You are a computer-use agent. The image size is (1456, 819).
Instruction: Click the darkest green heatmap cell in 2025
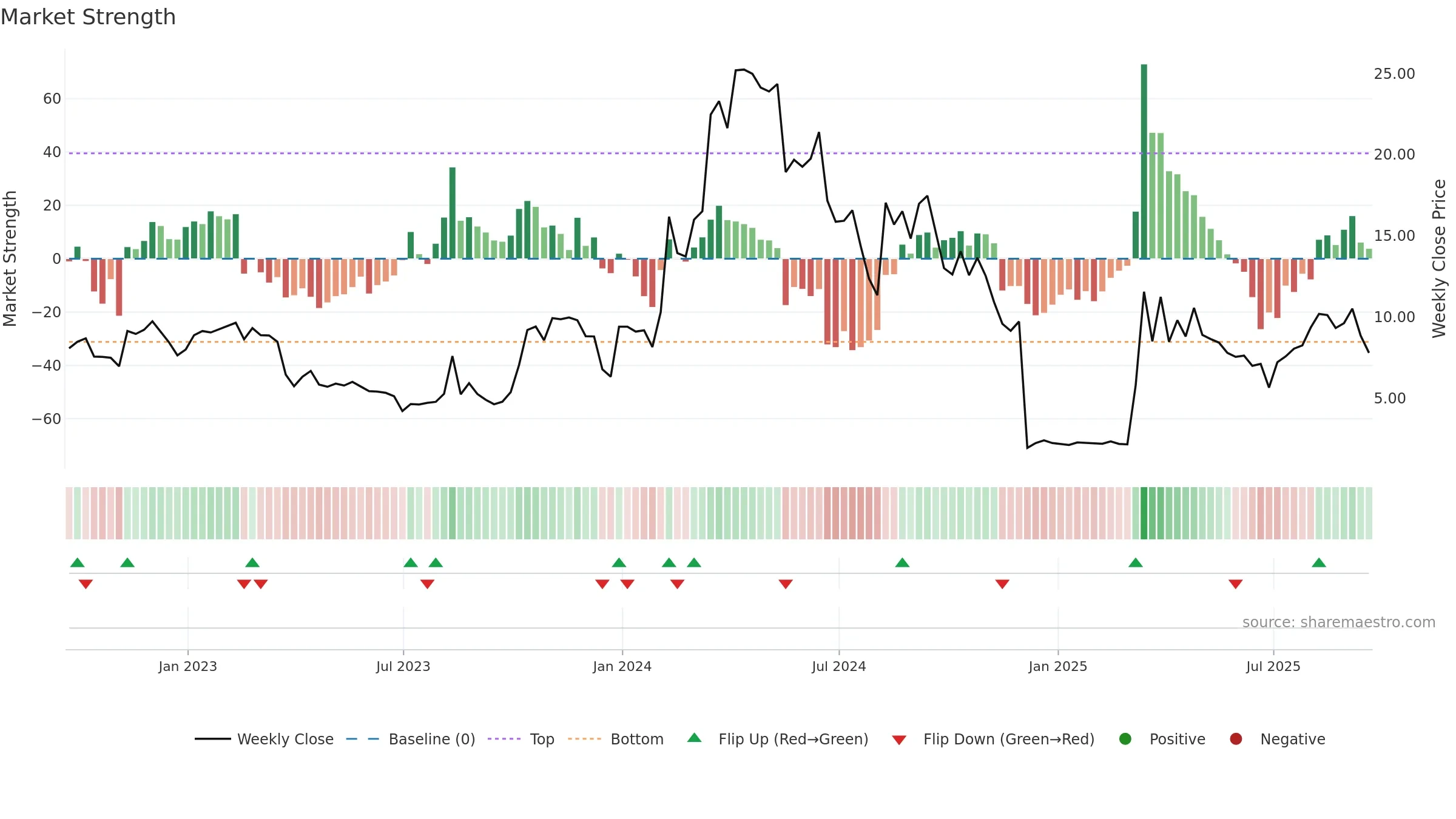pyautogui.click(x=1144, y=513)
